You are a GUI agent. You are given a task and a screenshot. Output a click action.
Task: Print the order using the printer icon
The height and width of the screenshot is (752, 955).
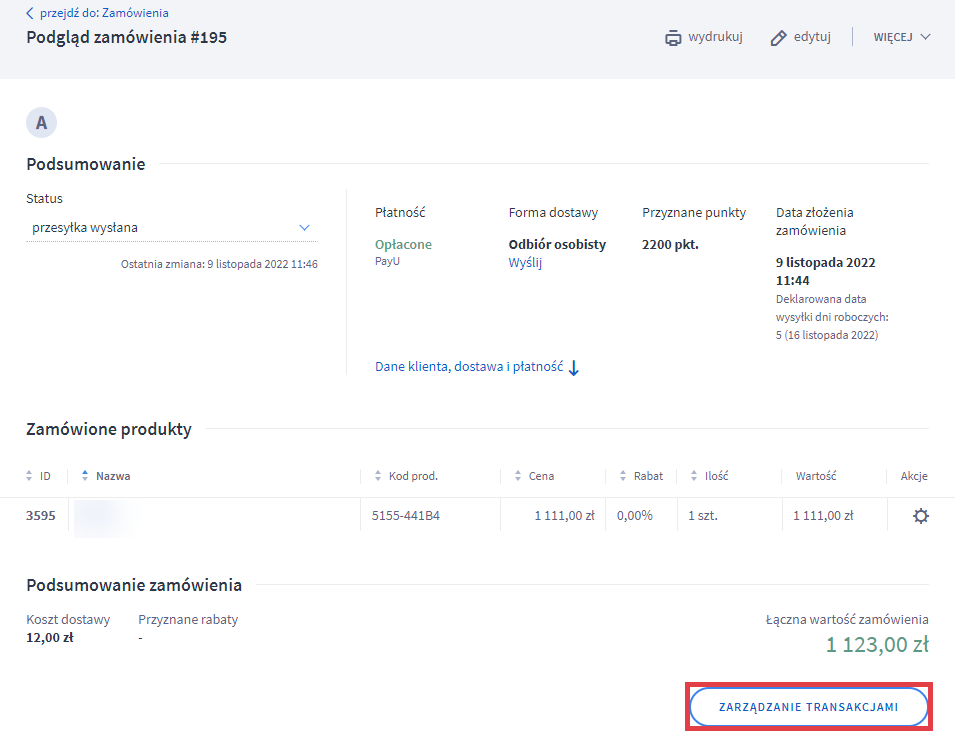pyautogui.click(x=672, y=36)
